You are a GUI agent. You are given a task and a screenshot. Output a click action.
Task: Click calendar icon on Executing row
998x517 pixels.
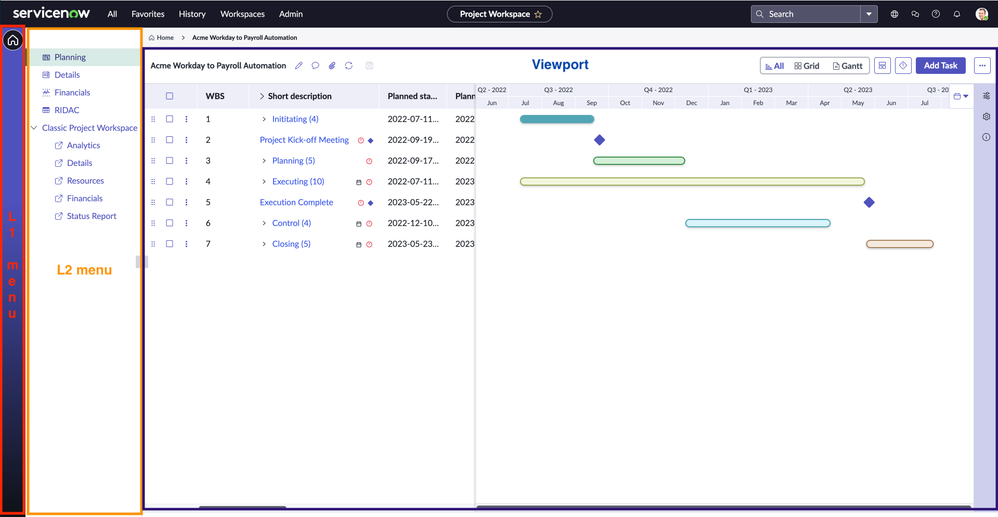[358, 182]
